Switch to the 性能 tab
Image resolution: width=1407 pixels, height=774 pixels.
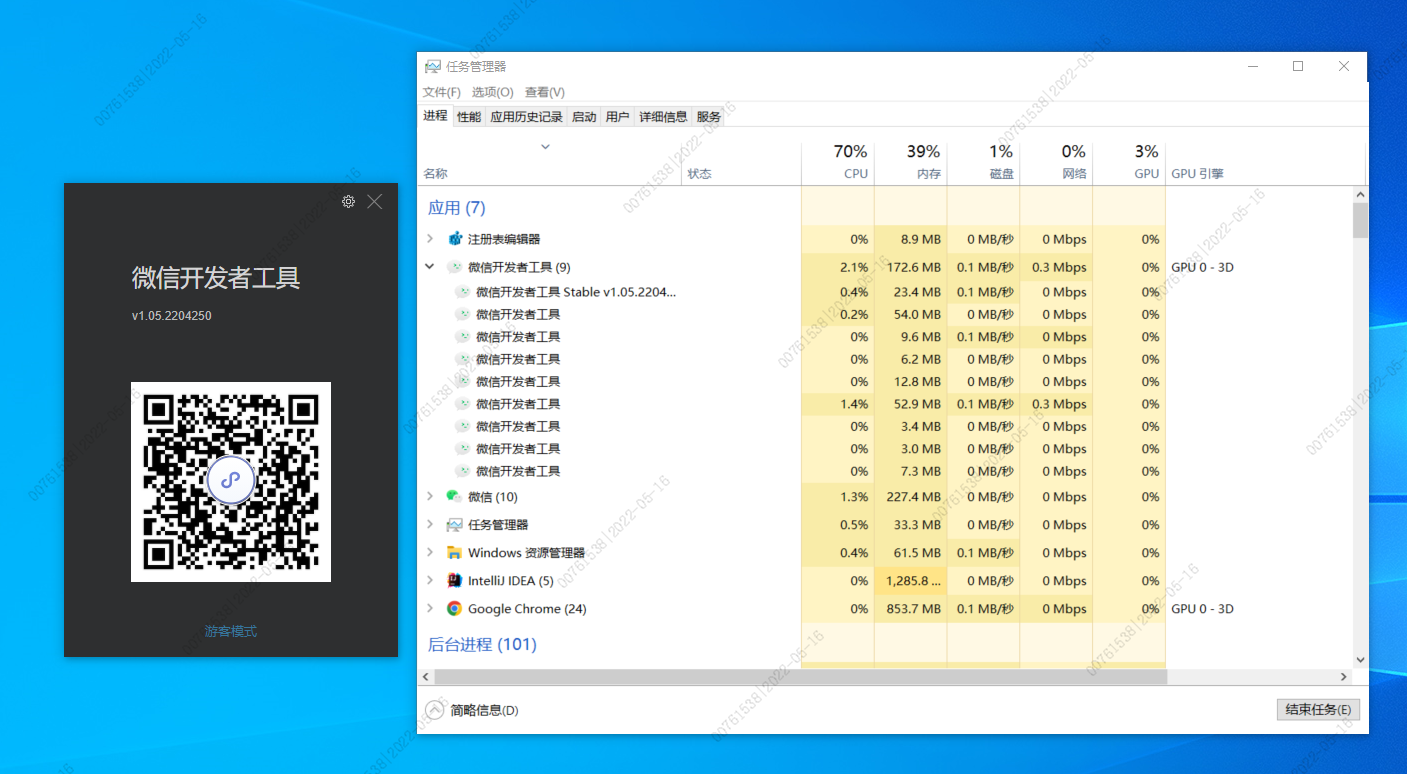pos(469,117)
